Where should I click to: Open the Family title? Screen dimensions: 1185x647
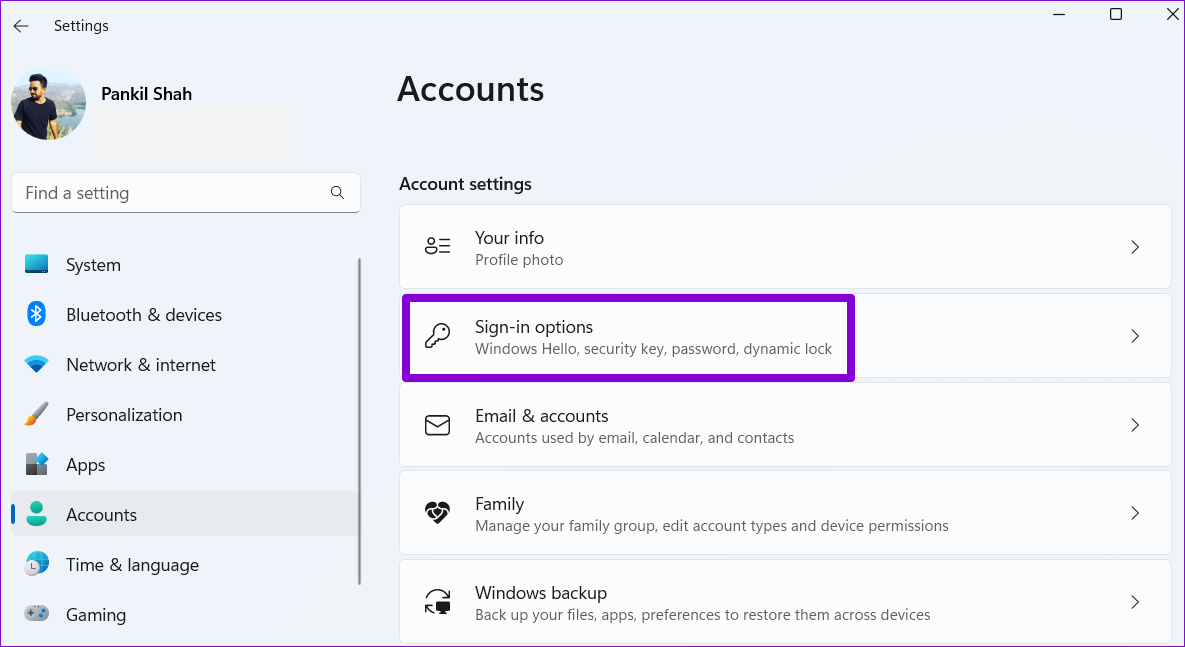(500, 504)
